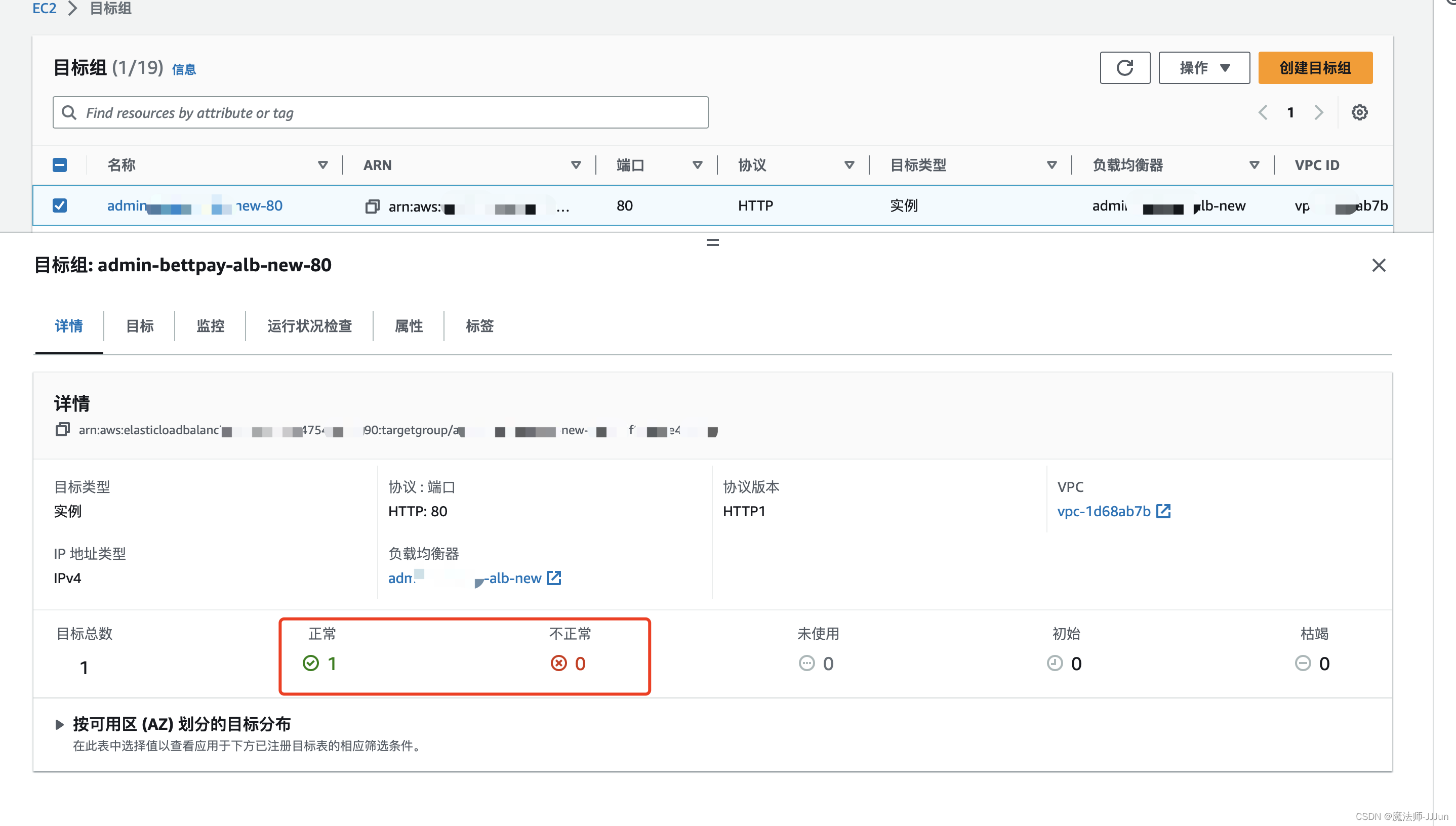The image size is (1456, 826).
Task: Sort by ARN column arrow
Action: point(576,165)
